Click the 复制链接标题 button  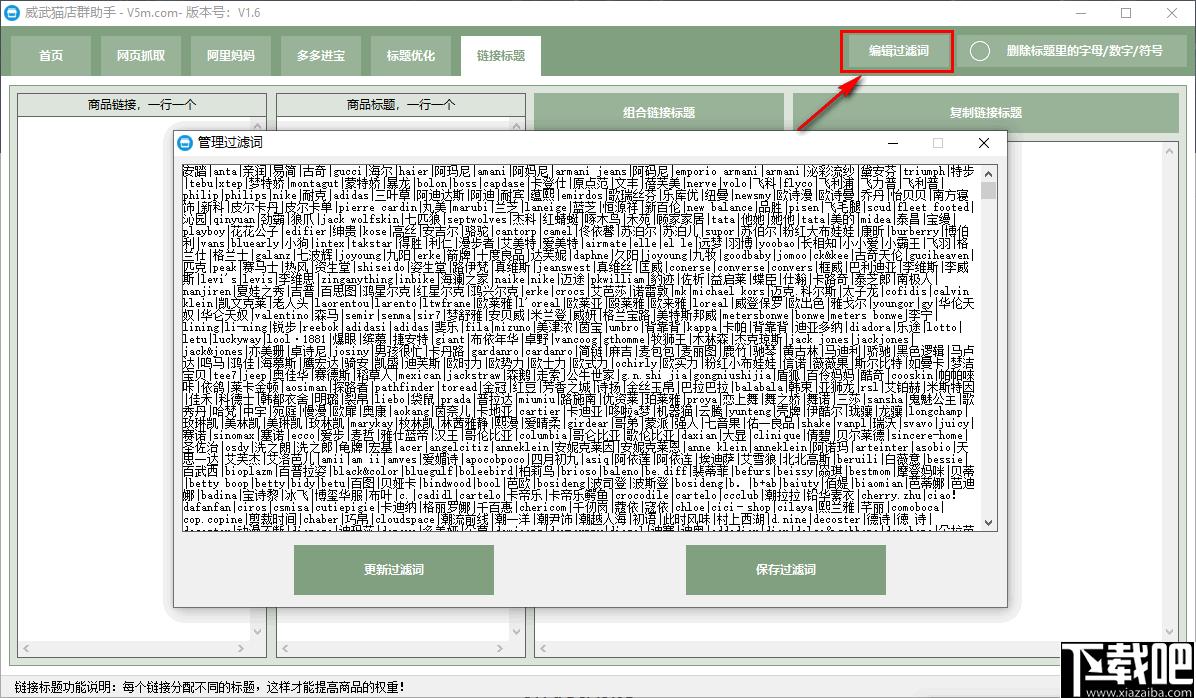985,113
